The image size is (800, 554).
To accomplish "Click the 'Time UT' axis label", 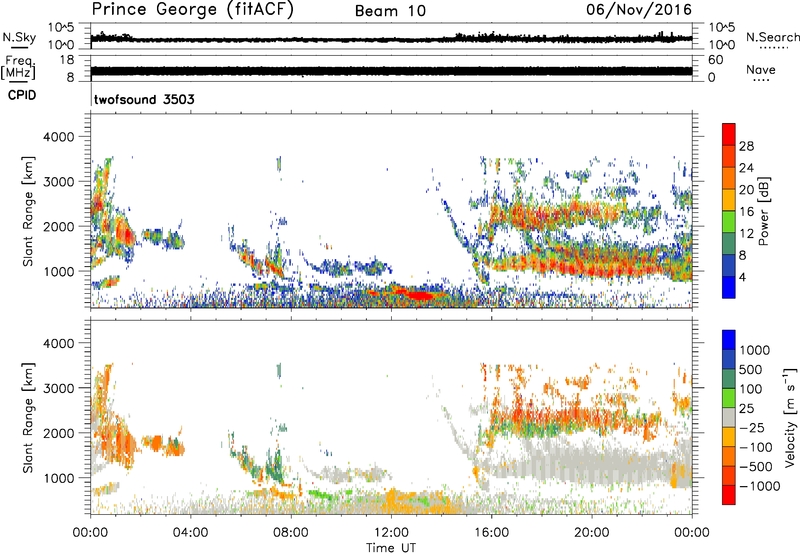I will 391,548.
